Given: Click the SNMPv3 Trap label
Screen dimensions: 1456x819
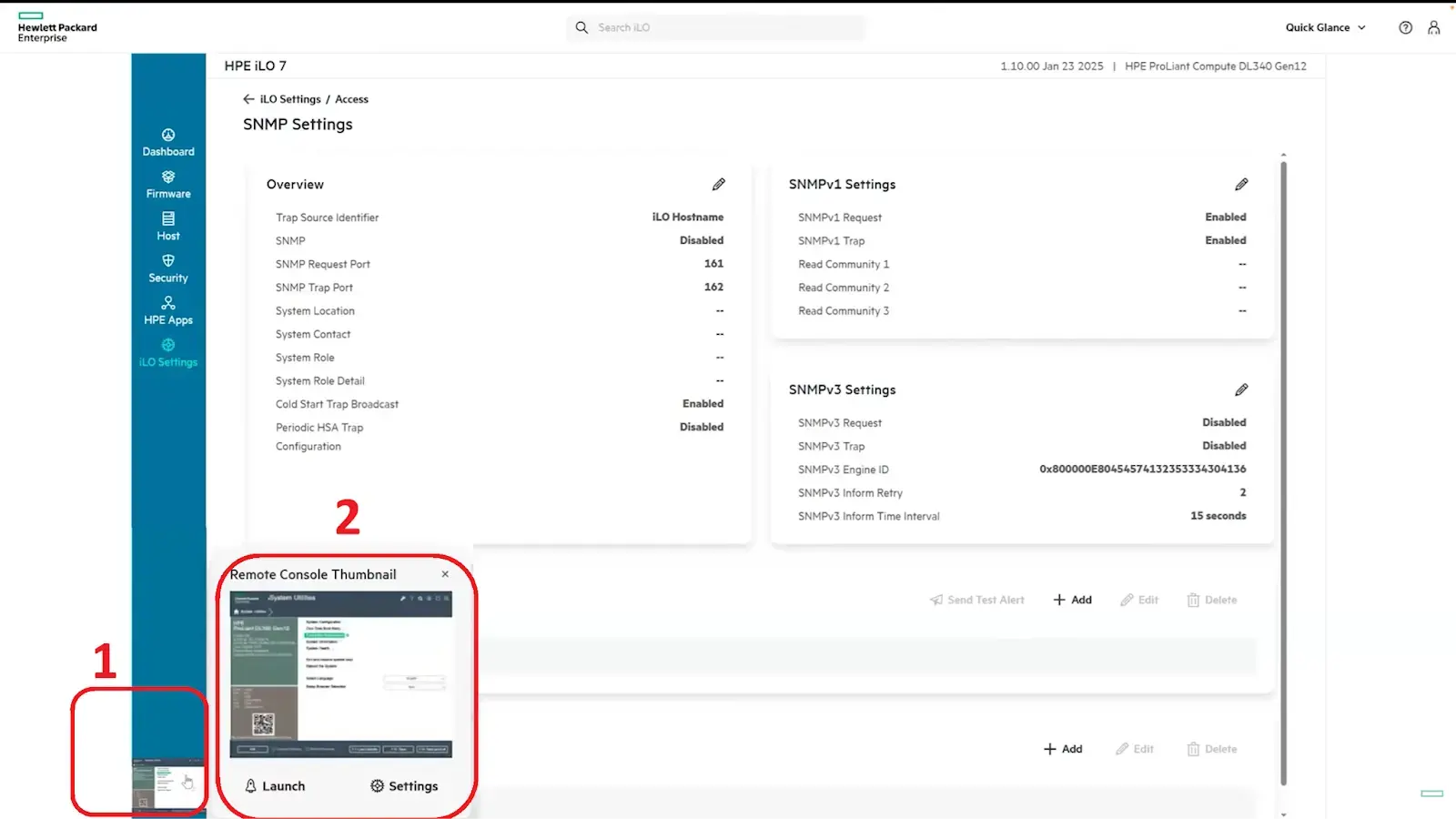Looking at the screenshot, I should tap(832, 446).
